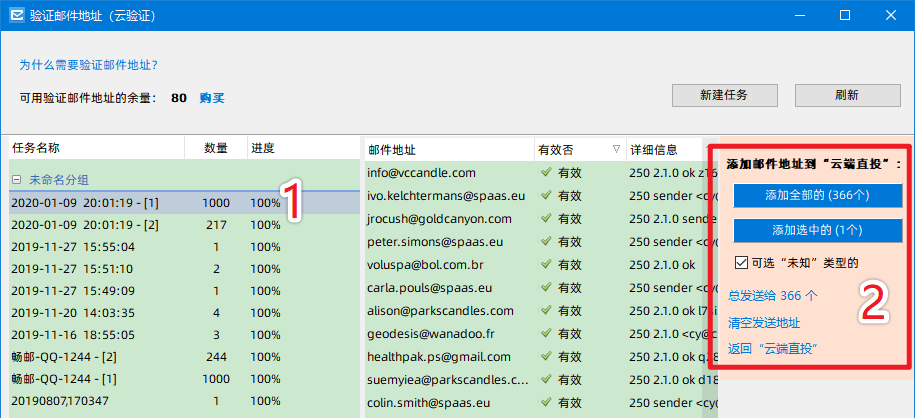Image resolution: width=915 pixels, height=418 pixels.
Task: Click 添加选中的 (1个) button
Action: [x=818, y=231]
